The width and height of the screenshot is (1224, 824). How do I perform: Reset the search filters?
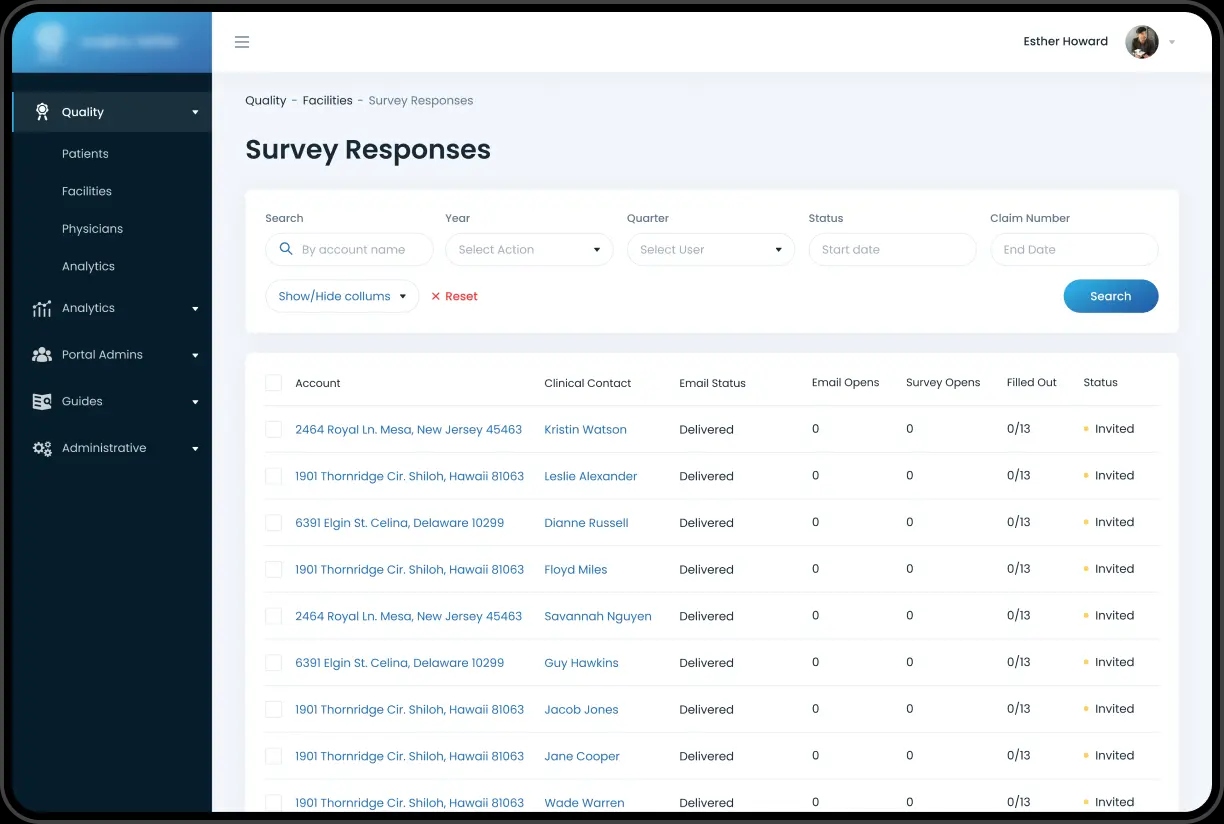[454, 297]
